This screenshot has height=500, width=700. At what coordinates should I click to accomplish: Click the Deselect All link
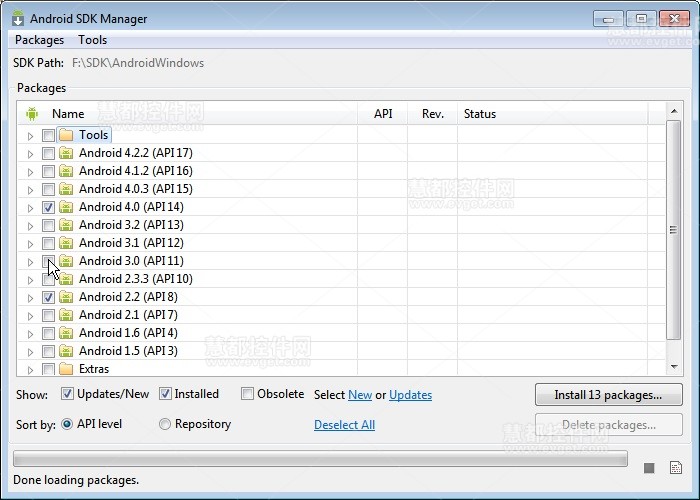pos(344,425)
